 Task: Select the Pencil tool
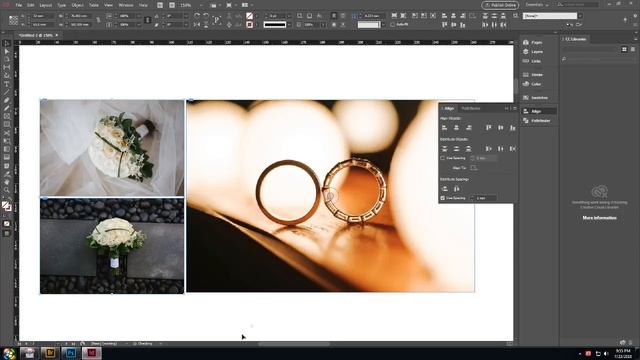pyautogui.click(x=7, y=109)
